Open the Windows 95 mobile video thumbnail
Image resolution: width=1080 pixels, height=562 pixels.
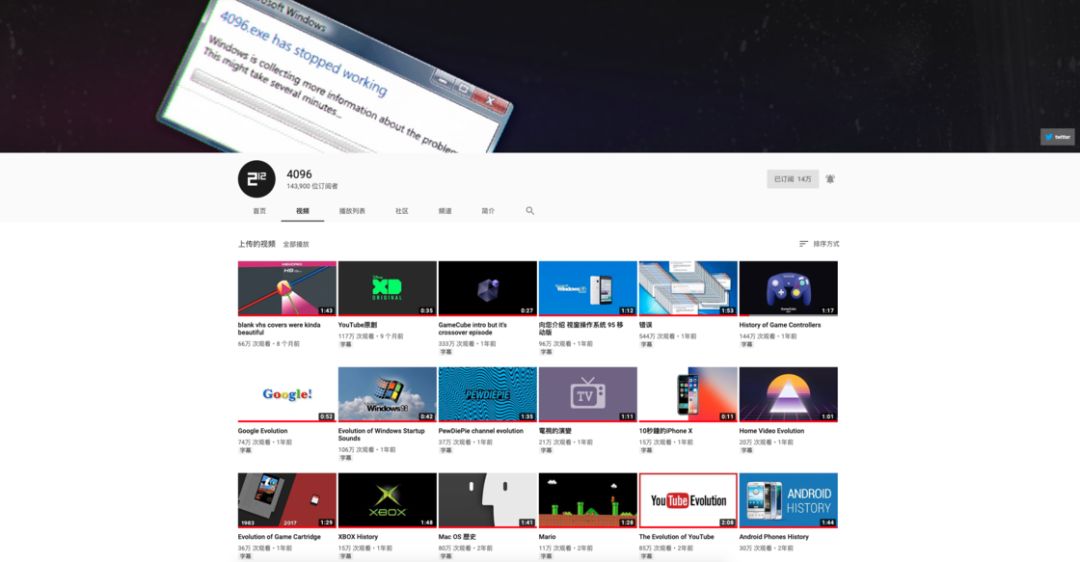point(588,288)
